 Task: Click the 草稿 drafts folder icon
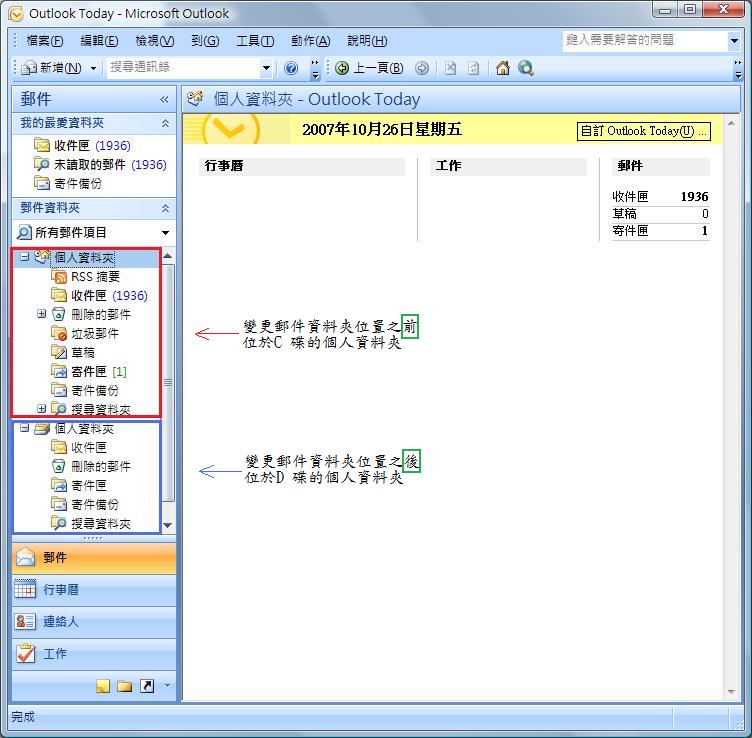click(59, 352)
